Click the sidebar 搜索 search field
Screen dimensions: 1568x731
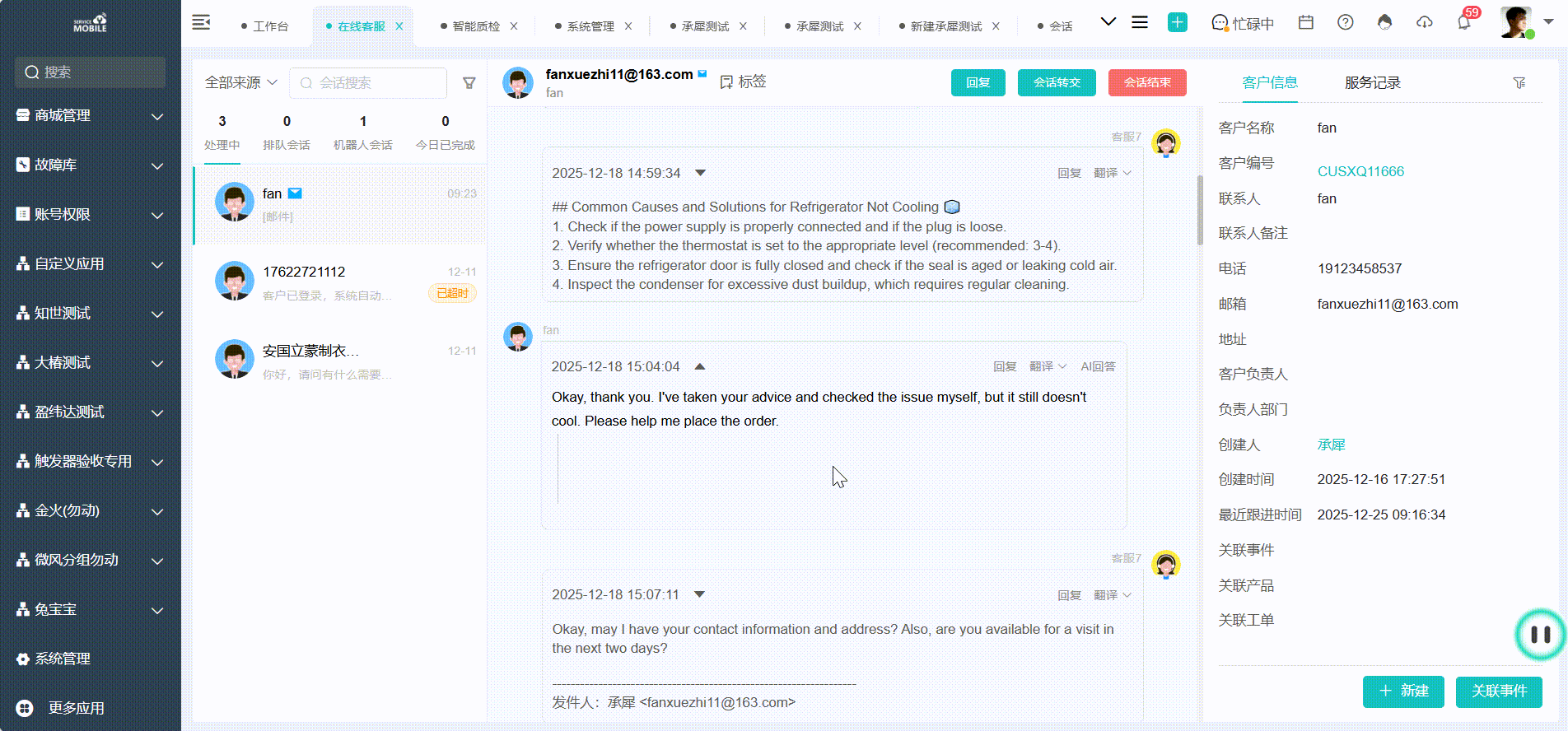click(90, 72)
